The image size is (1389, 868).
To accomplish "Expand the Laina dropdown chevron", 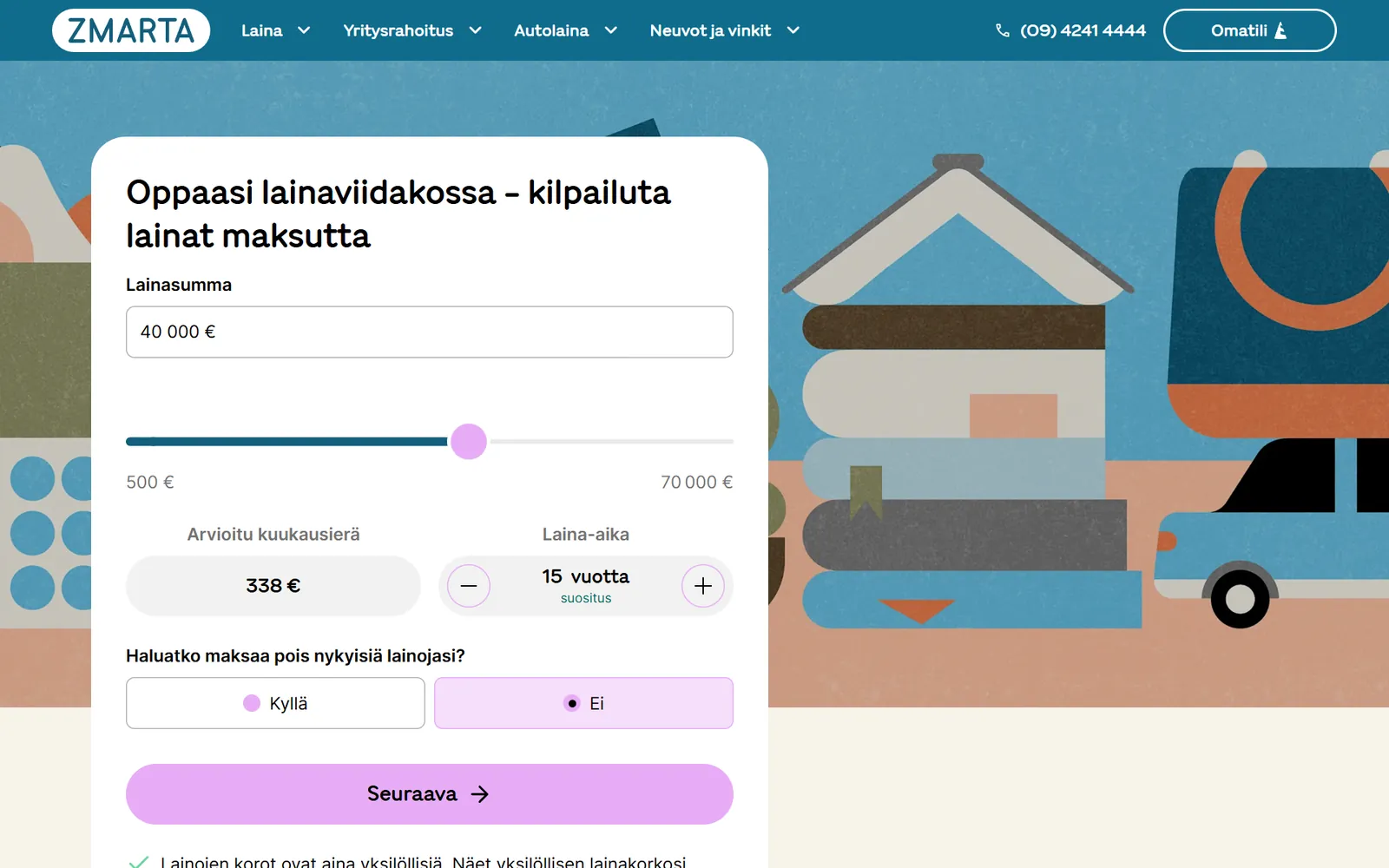I will pyautogui.click(x=304, y=30).
